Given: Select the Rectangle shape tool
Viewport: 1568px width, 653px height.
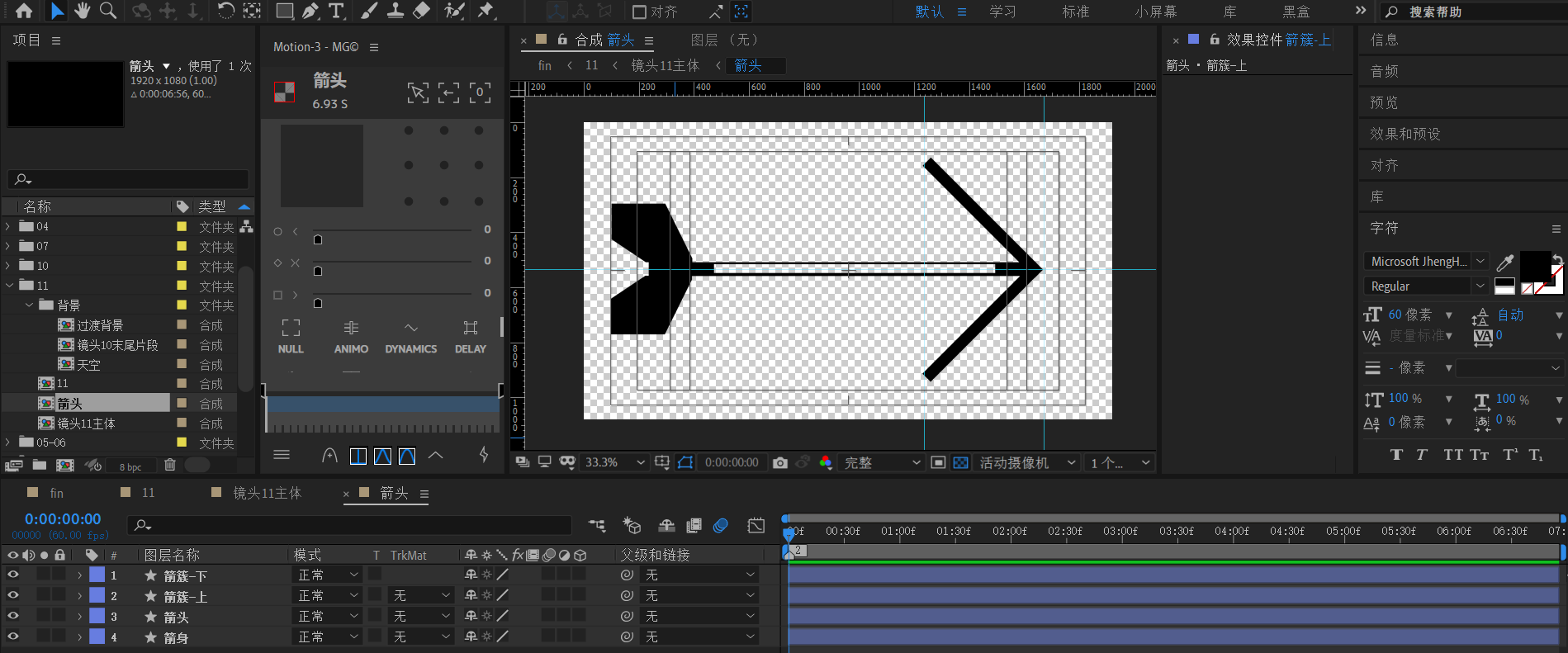Looking at the screenshot, I should [285, 11].
